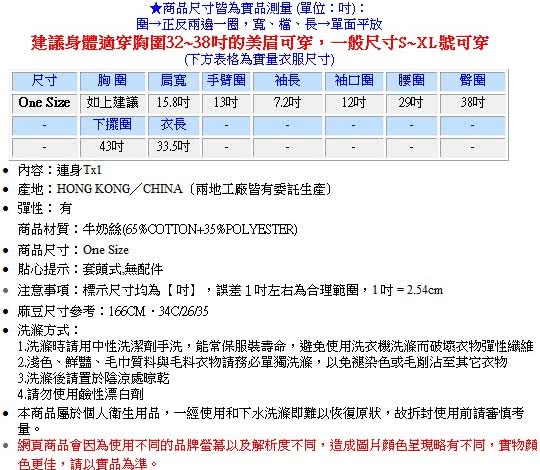Image resolution: width=540 pixels, height=470 pixels.
Task: Select the 29吋 waist value
Action: tap(411, 103)
